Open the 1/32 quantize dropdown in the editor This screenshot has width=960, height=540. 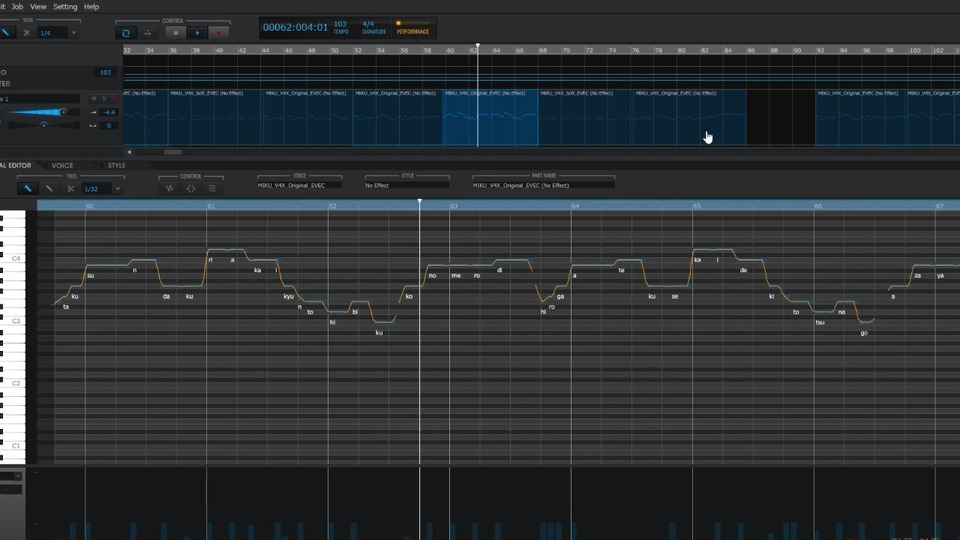coord(117,188)
